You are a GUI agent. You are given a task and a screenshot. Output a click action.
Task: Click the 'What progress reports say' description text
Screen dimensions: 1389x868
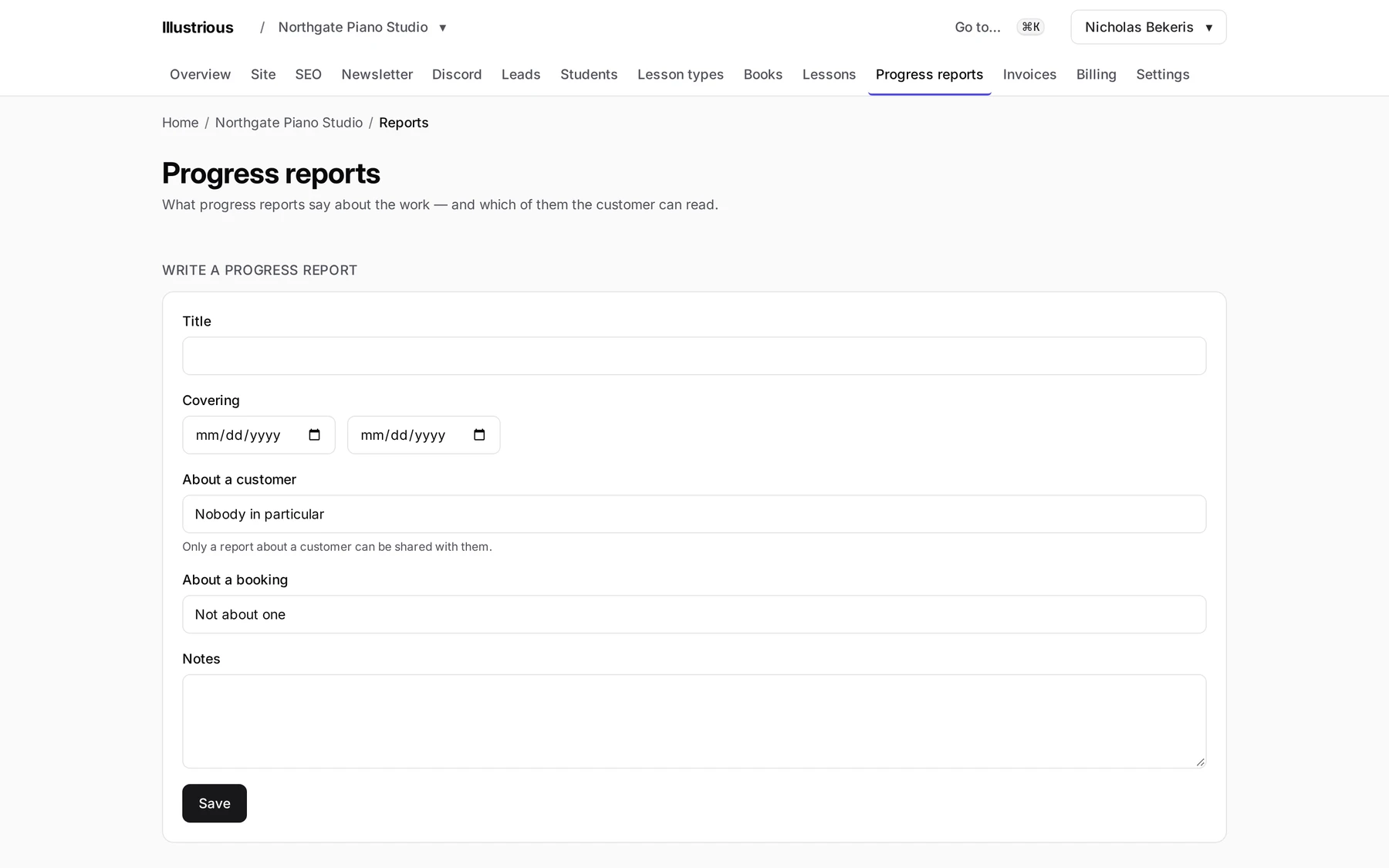click(x=440, y=204)
